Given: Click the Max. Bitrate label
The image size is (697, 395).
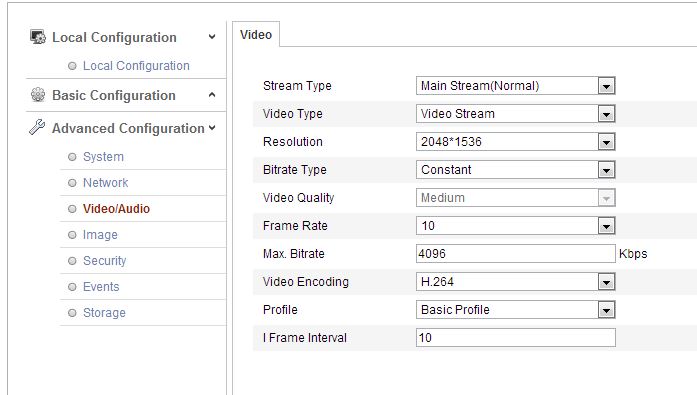Looking at the screenshot, I should pyautogui.click(x=293, y=254).
